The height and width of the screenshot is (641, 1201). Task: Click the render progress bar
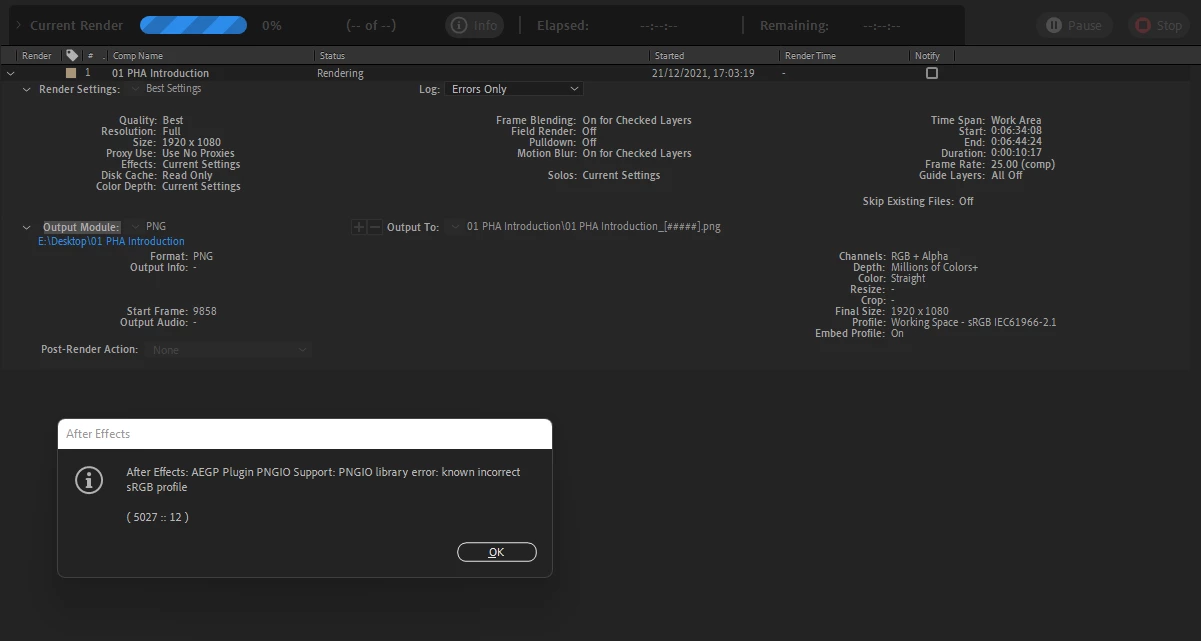tap(194, 25)
